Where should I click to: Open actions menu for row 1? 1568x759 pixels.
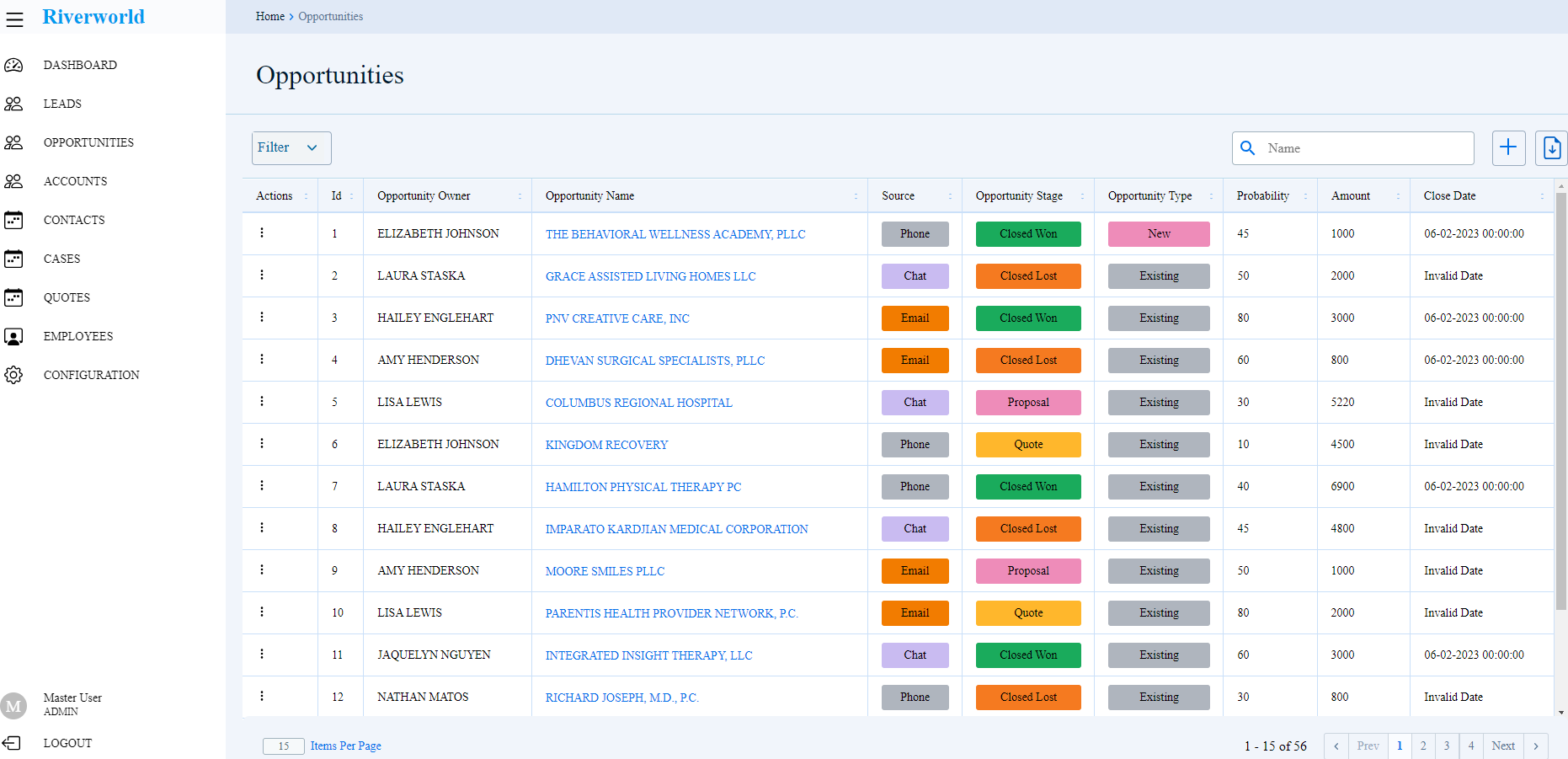pyautogui.click(x=262, y=233)
